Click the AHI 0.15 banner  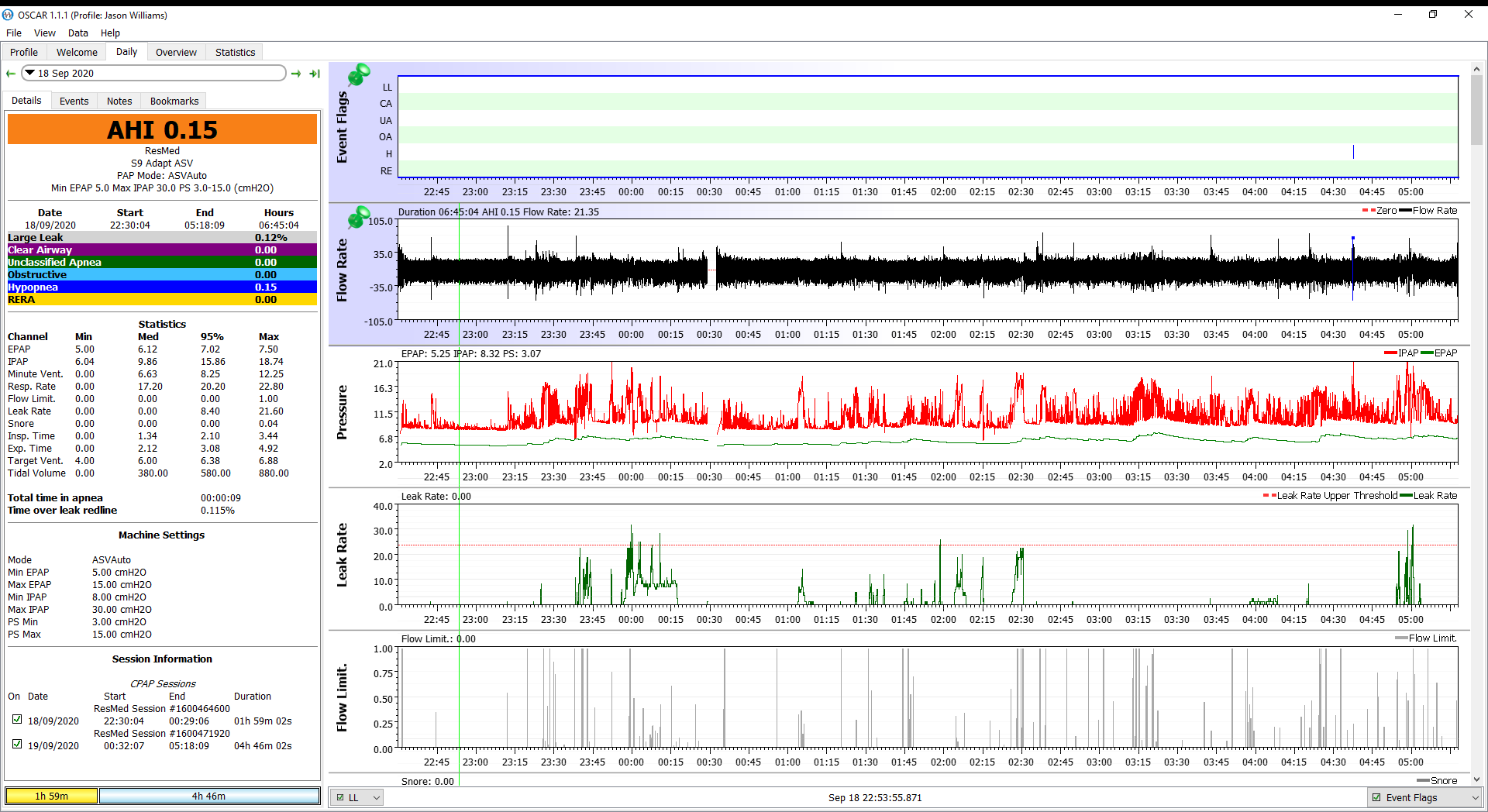162,129
